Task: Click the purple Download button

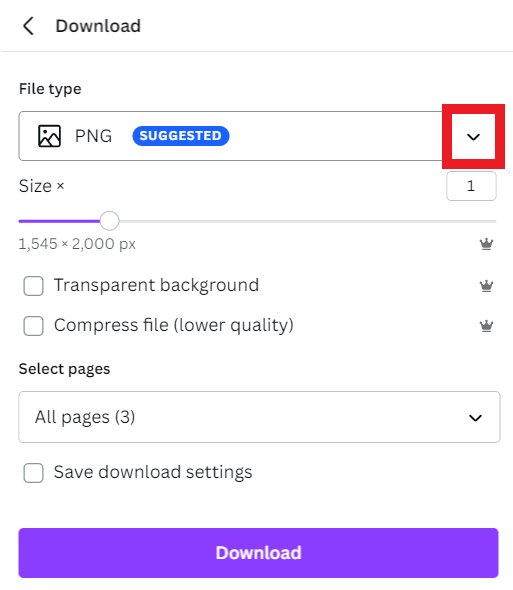Action: click(259, 553)
